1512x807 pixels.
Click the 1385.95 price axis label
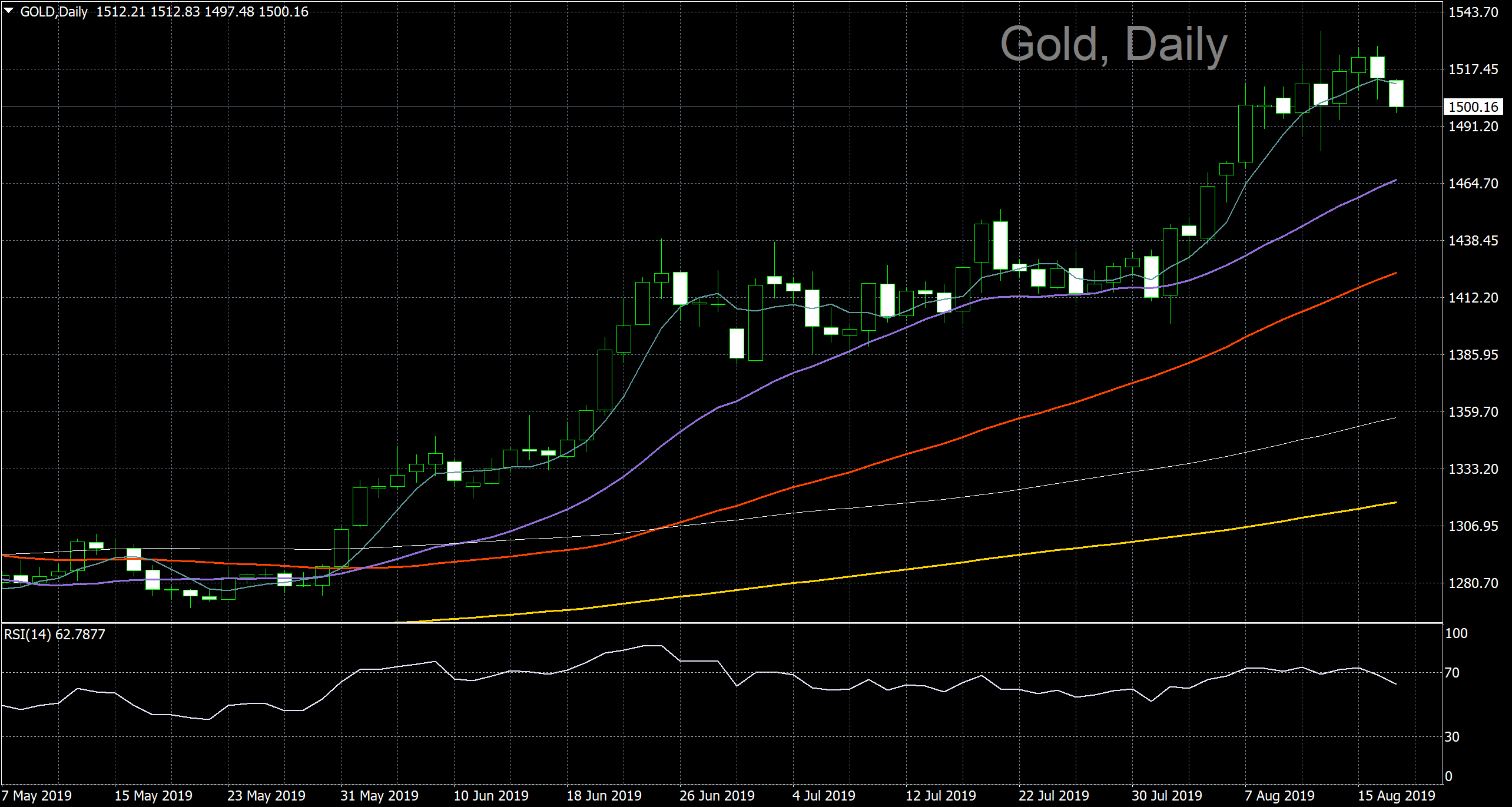tap(1473, 355)
